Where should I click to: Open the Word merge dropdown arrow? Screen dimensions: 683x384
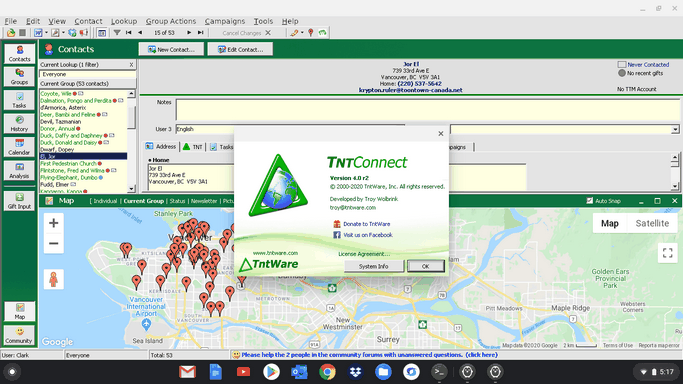(46, 33)
